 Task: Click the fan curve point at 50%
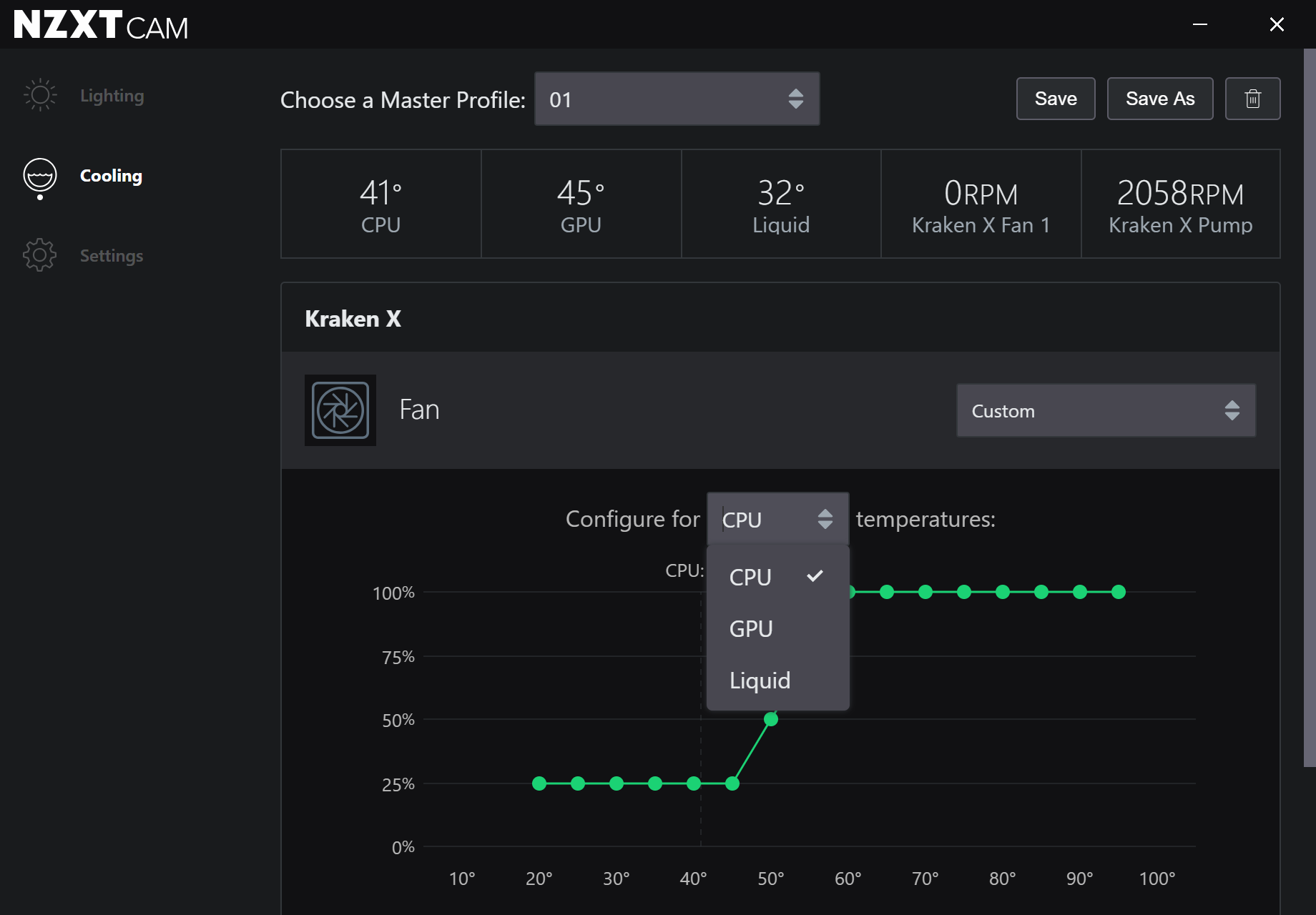[x=771, y=719]
